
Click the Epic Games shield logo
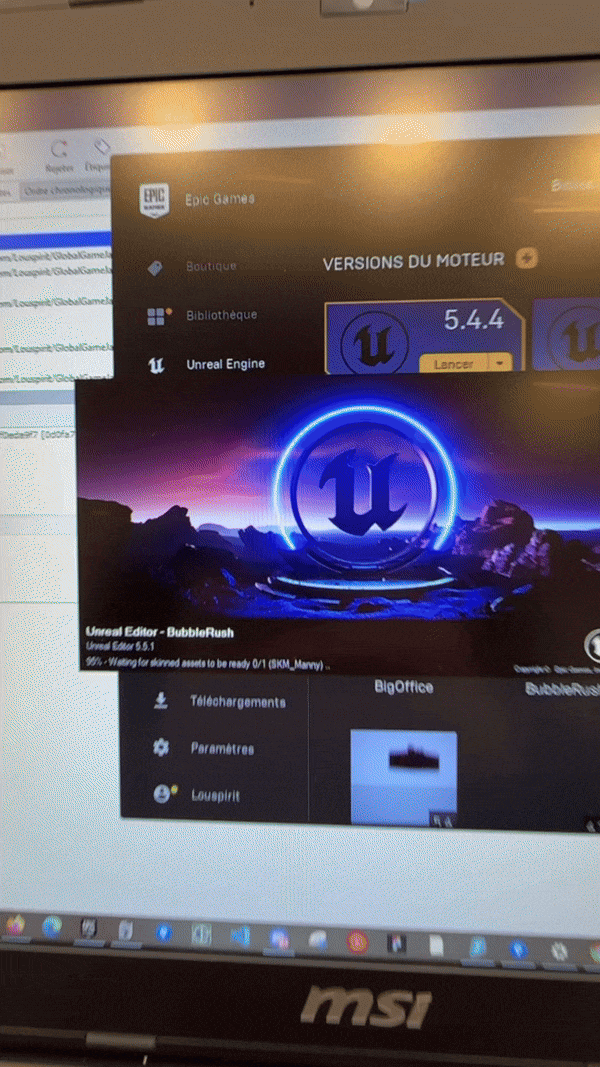(x=154, y=200)
